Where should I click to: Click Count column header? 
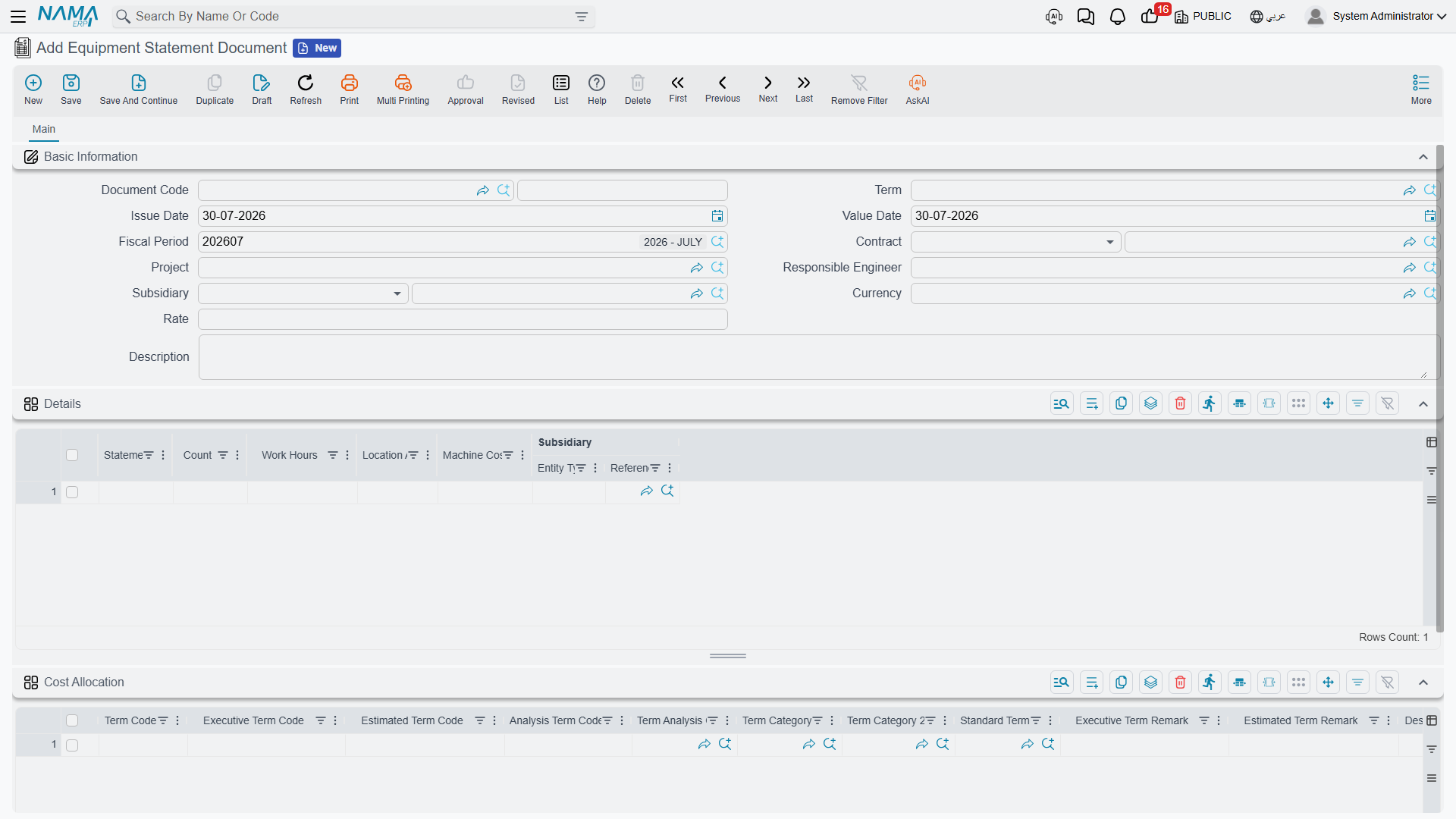click(x=197, y=455)
